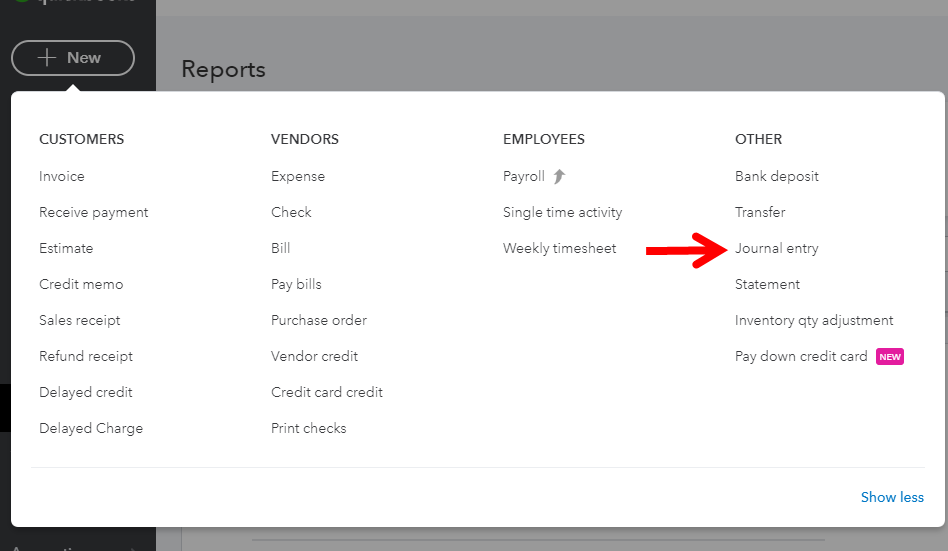The image size is (948, 551).
Task: Click the New button with plus icon
Action: click(x=73, y=58)
